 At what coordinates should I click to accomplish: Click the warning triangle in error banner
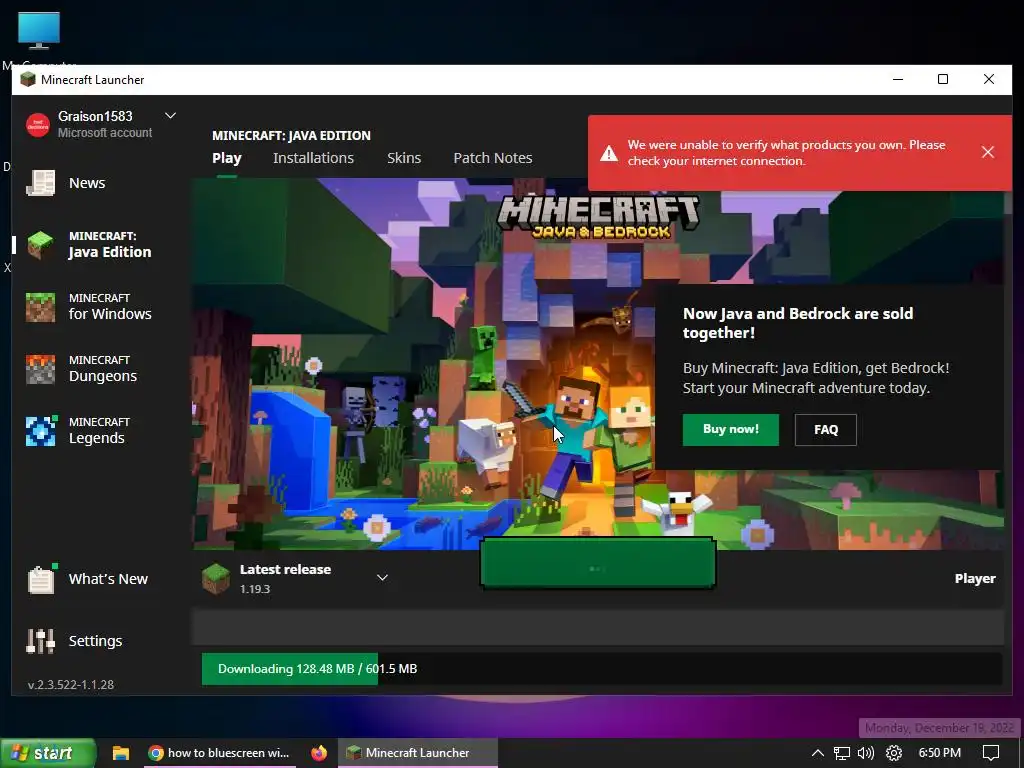pyautogui.click(x=609, y=153)
